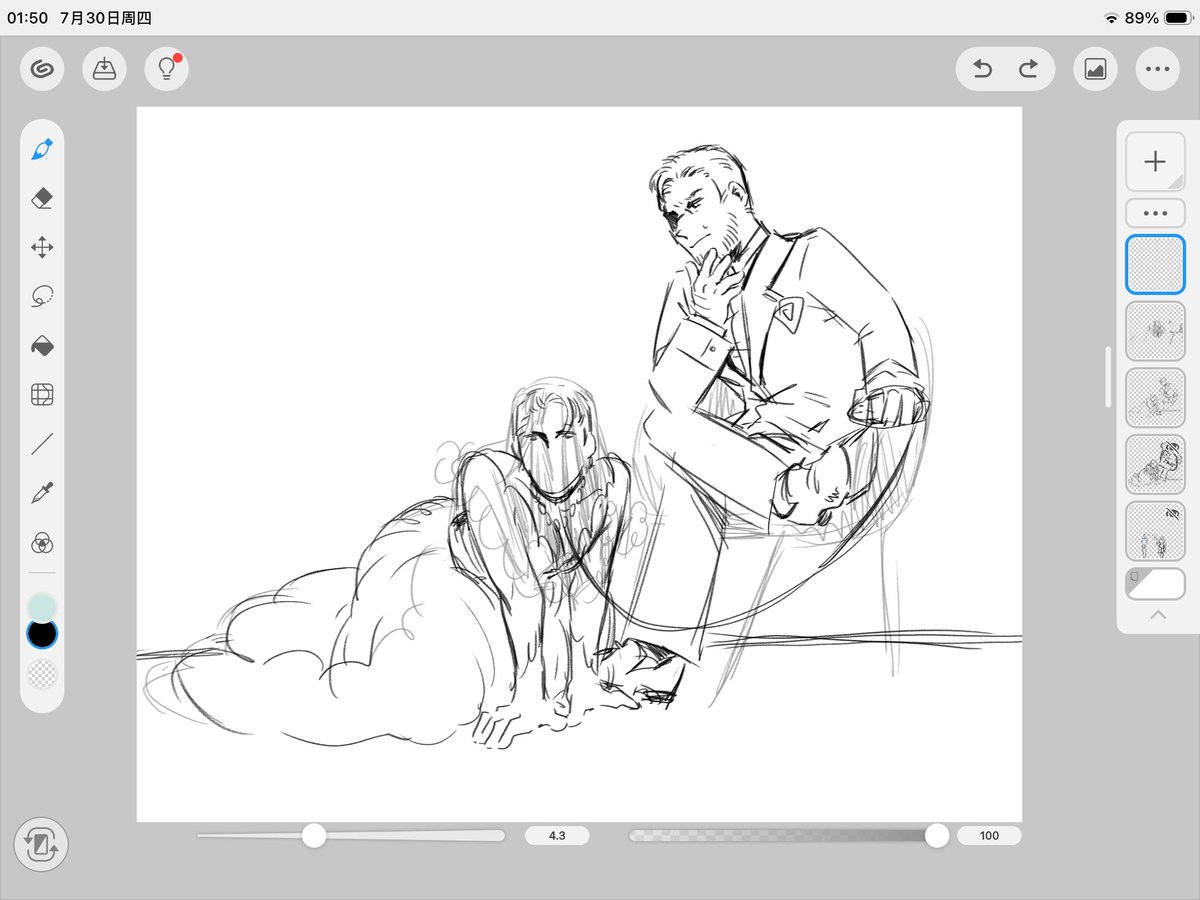Tap the canvas rotate/flip button at bottom left
This screenshot has width=1200, height=900.
tap(41, 845)
